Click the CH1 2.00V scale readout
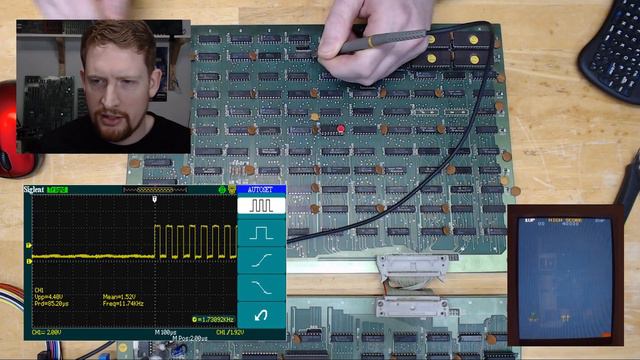This screenshot has height=360, width=640. (47, 333)
